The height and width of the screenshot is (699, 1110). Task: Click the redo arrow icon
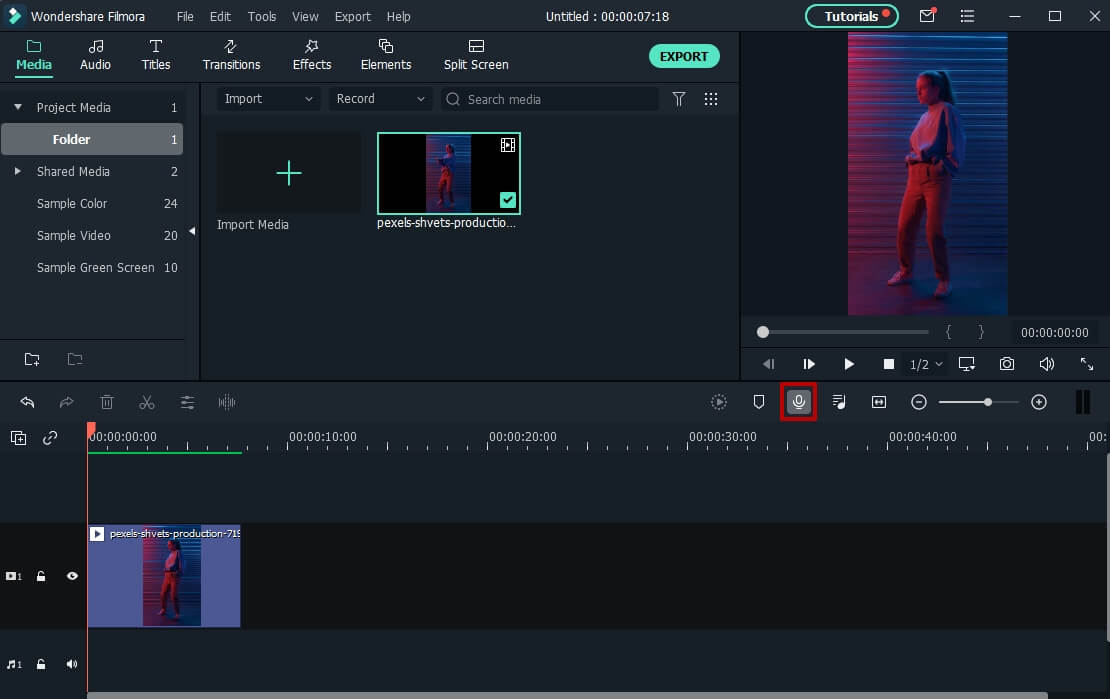point(67,402)
